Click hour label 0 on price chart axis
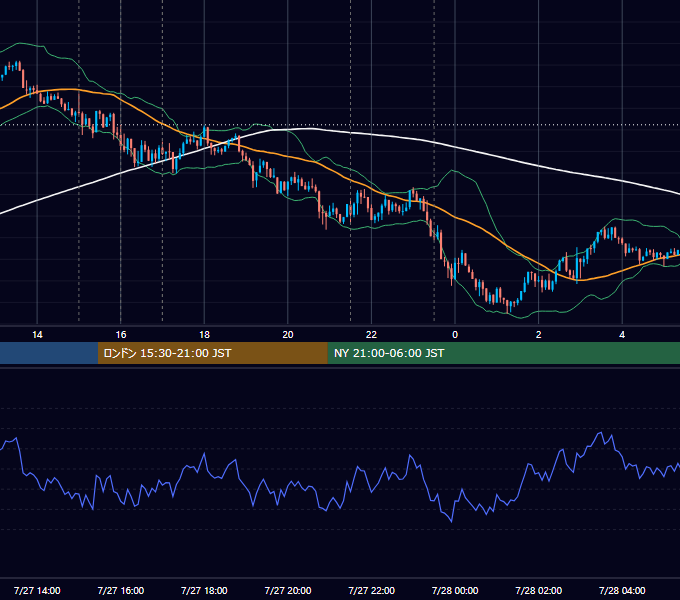Viewport: 680px width, 600px height. (x=455, y=335)
